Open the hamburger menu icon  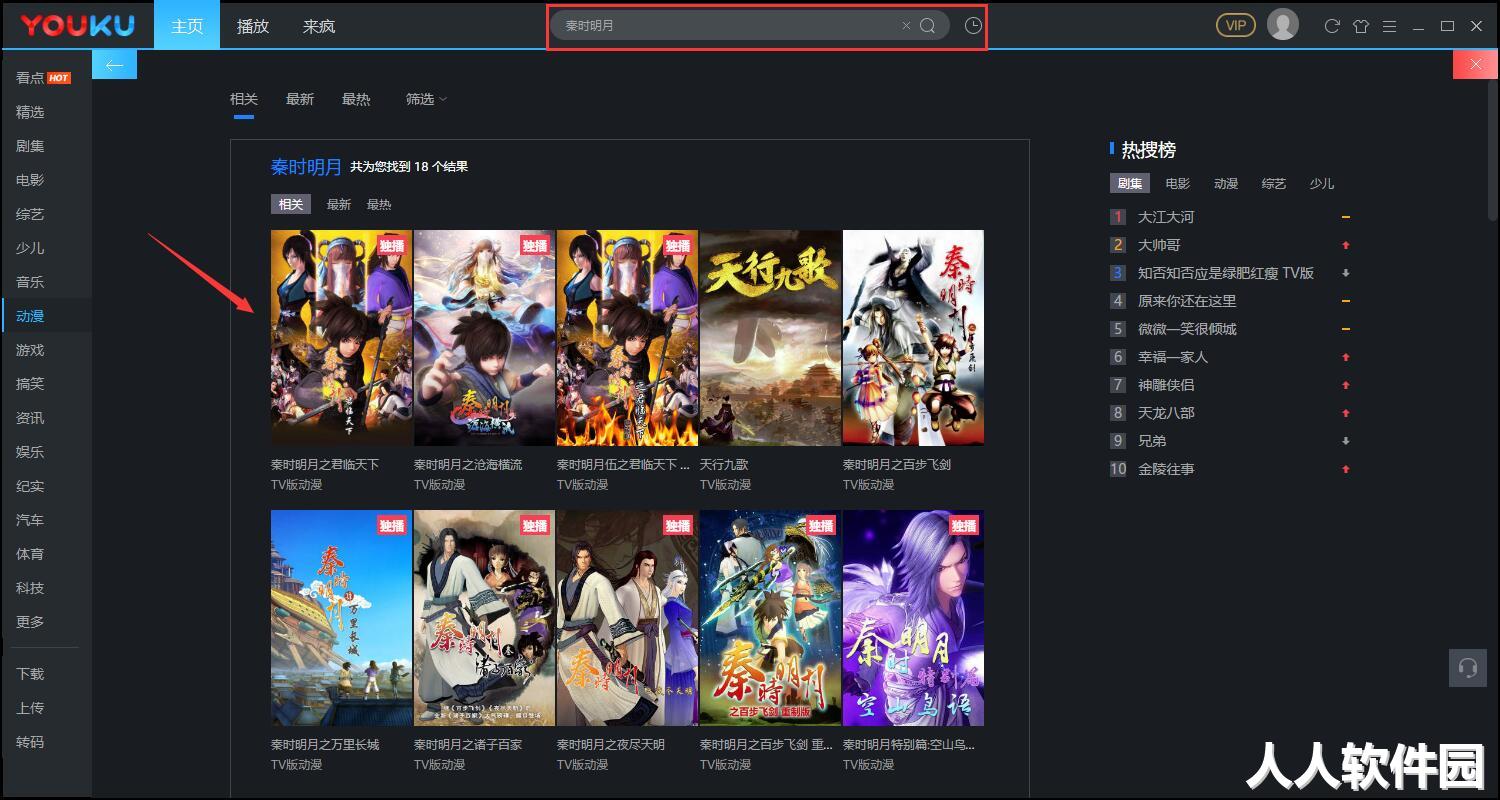(1389, 26)
